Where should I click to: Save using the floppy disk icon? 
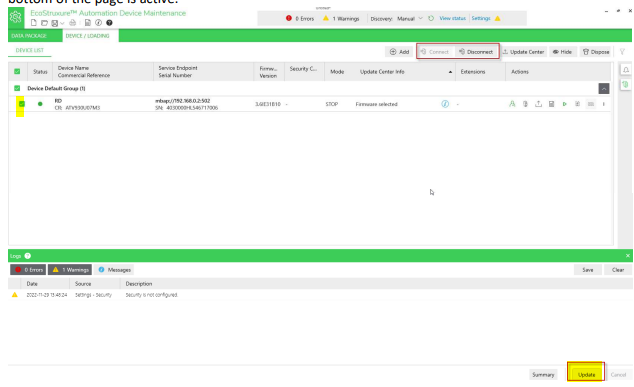coord(55,23)
